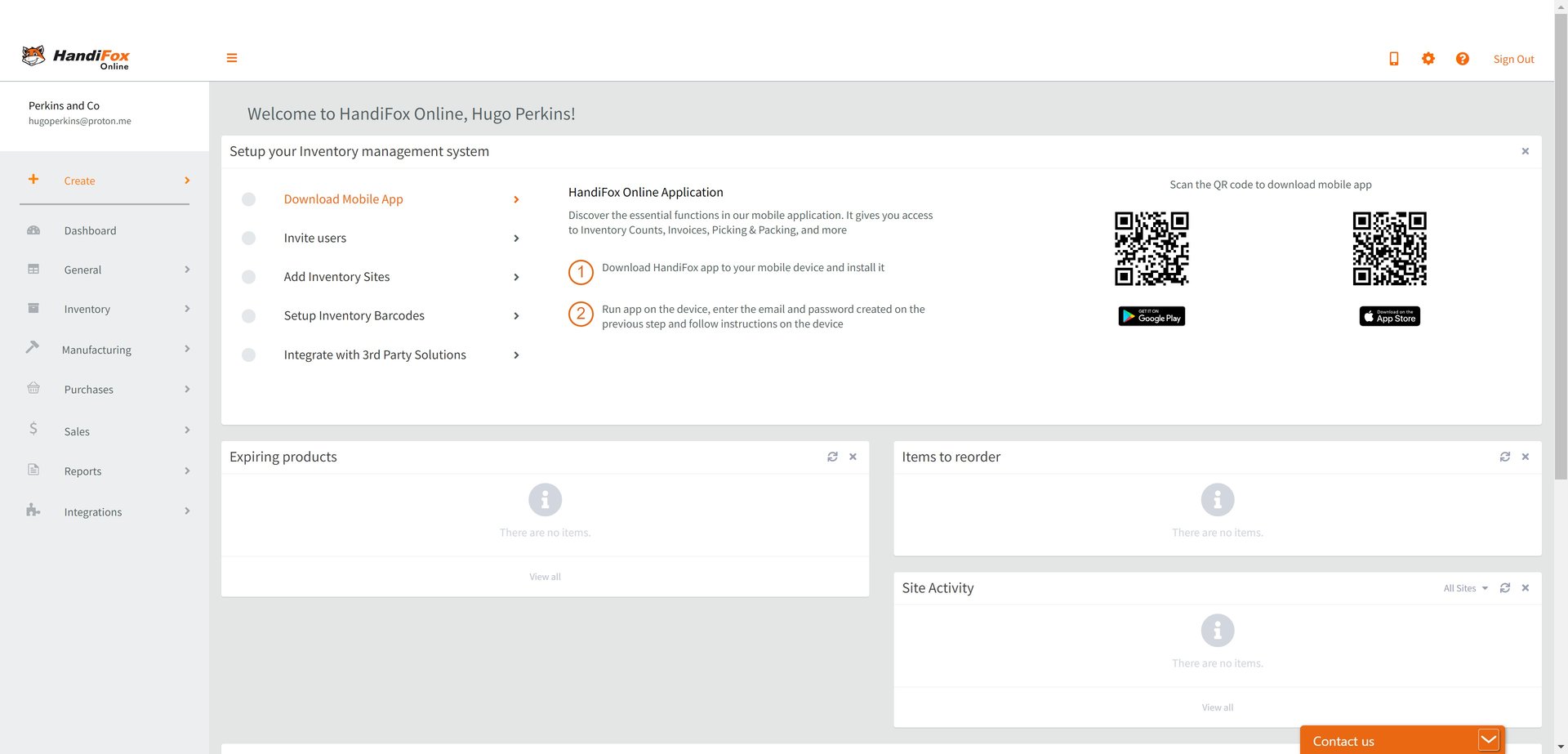This screenshot has width=1568, height=754.
Task: Open the All Sites dropdown
Action: [x=1465, y=588]
